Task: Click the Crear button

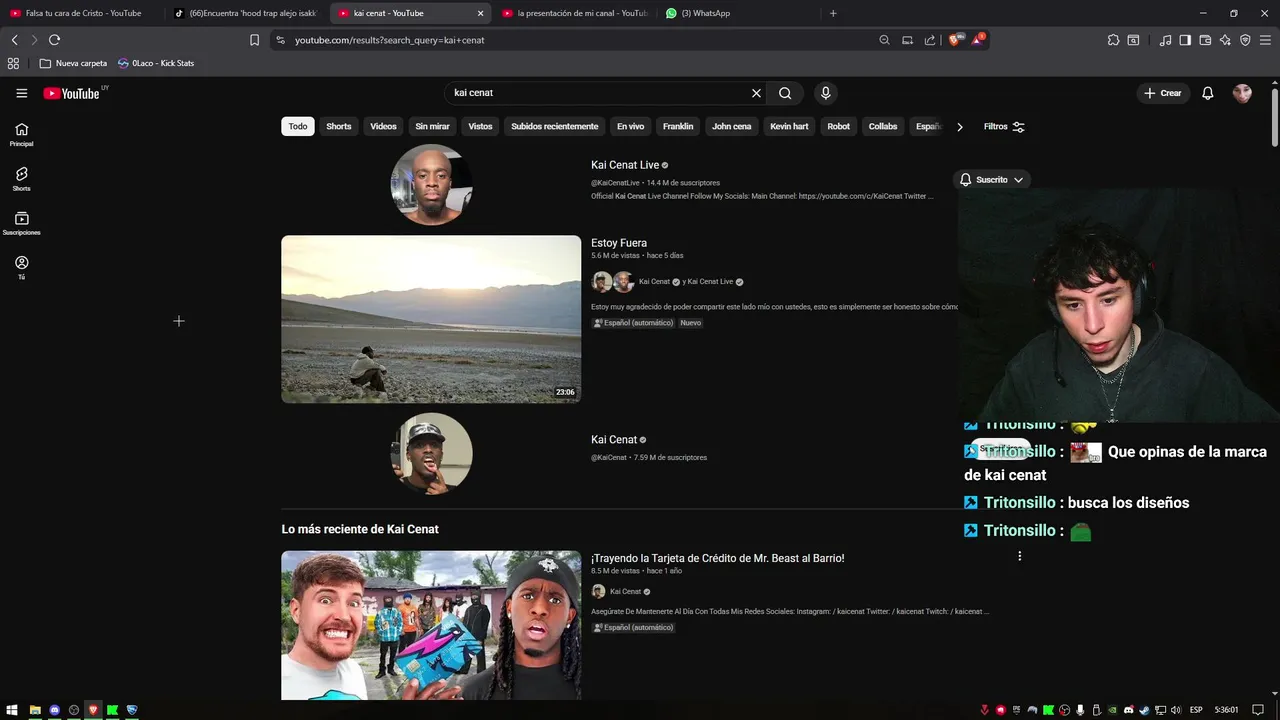Action: [x=1163, y=93]
